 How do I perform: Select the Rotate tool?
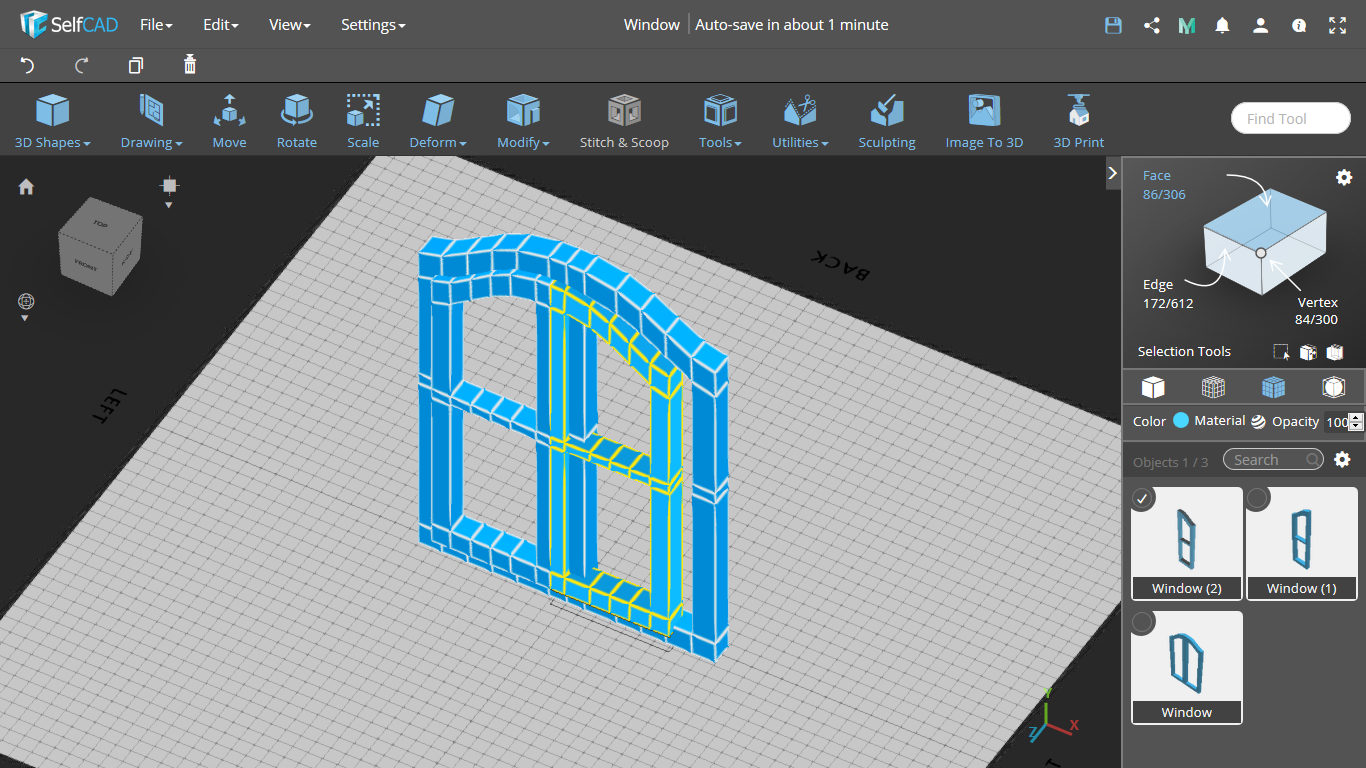point(296,121)
